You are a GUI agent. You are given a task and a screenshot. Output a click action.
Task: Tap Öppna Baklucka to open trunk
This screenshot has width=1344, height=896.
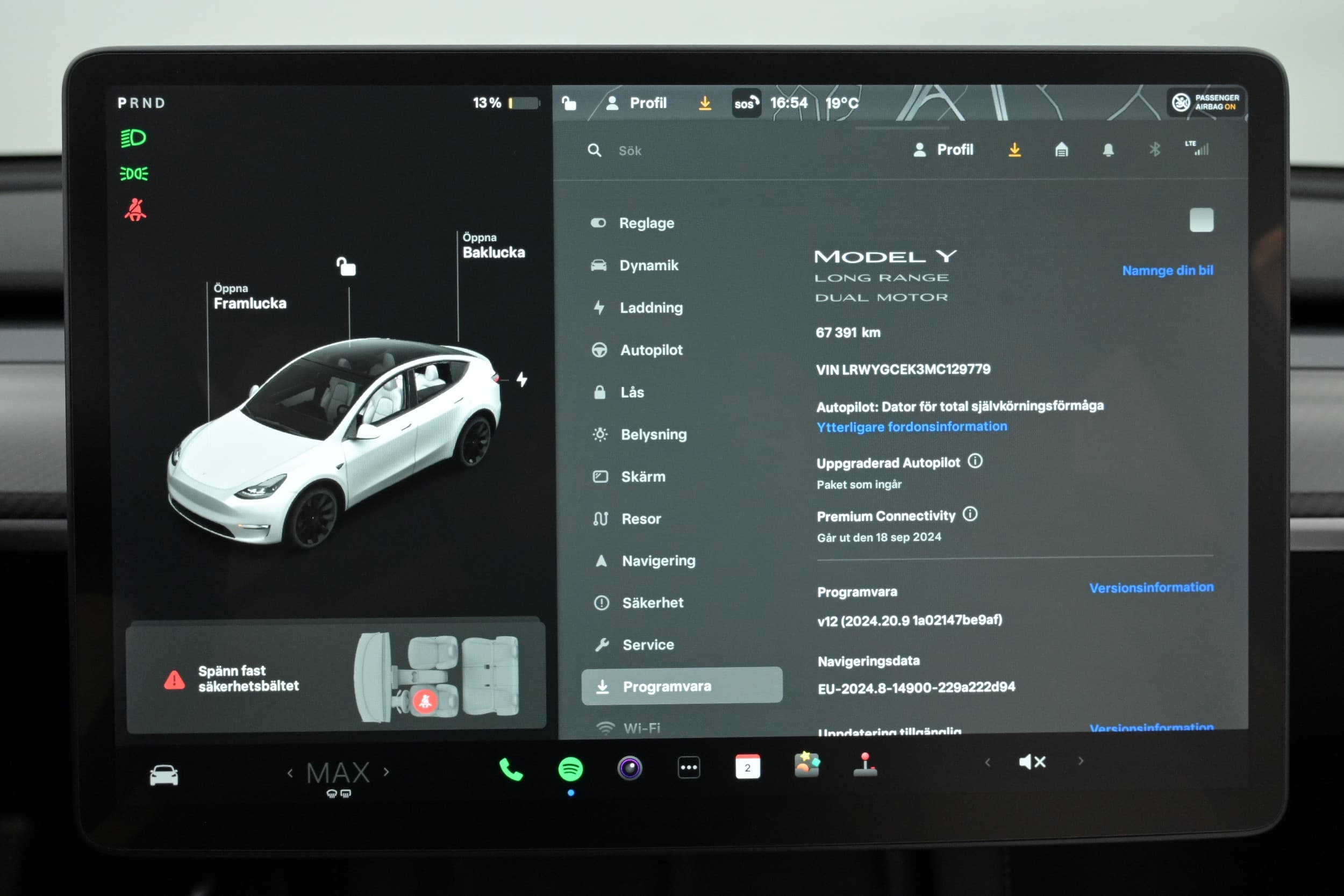pyautogui.click(x=494, y=246)
